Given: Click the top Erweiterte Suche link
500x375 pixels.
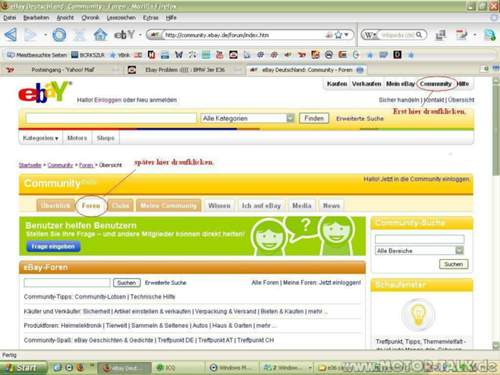Looking at the screenshot, I should [x=360, y=118].
